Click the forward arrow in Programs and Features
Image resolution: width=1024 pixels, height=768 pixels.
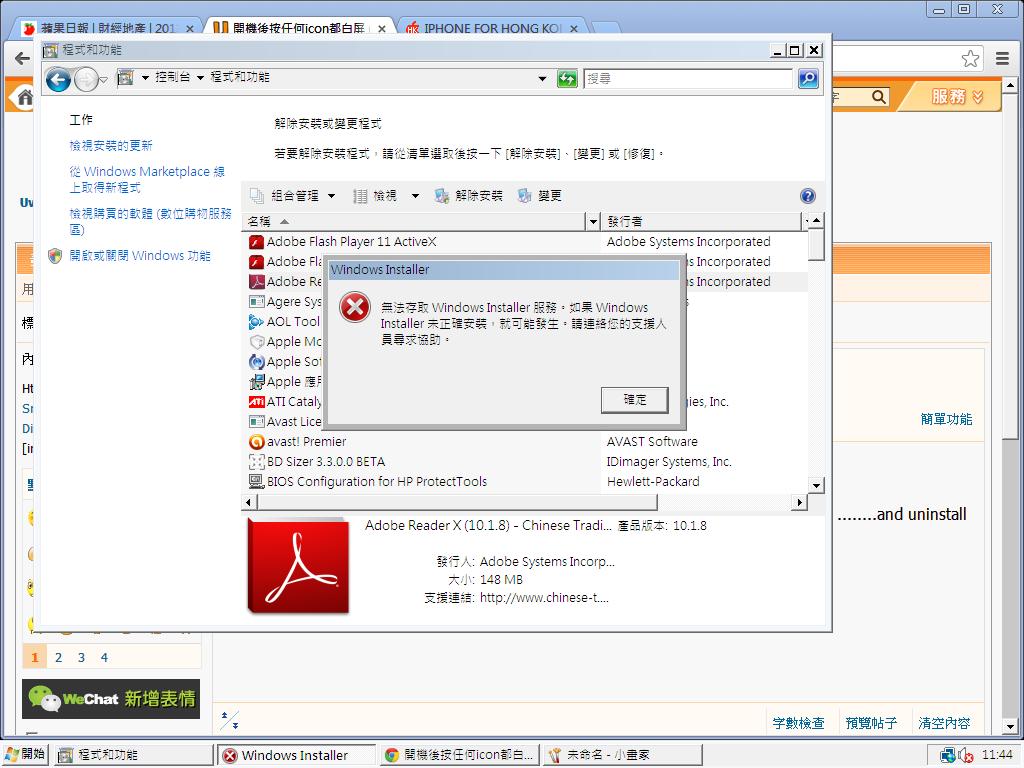86,80
